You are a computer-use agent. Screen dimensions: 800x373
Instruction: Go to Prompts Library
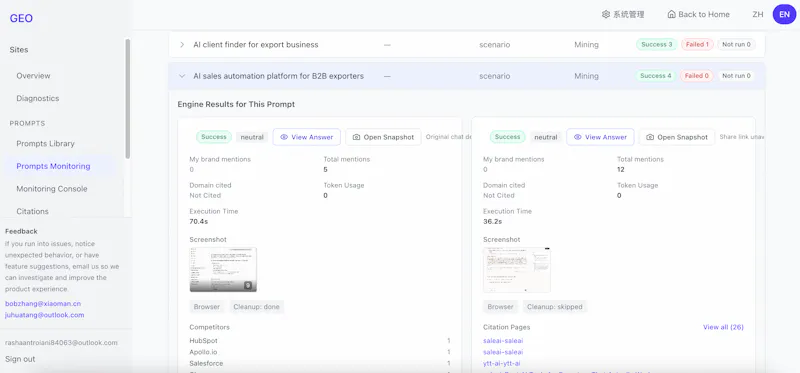click(x=45, y=143)
